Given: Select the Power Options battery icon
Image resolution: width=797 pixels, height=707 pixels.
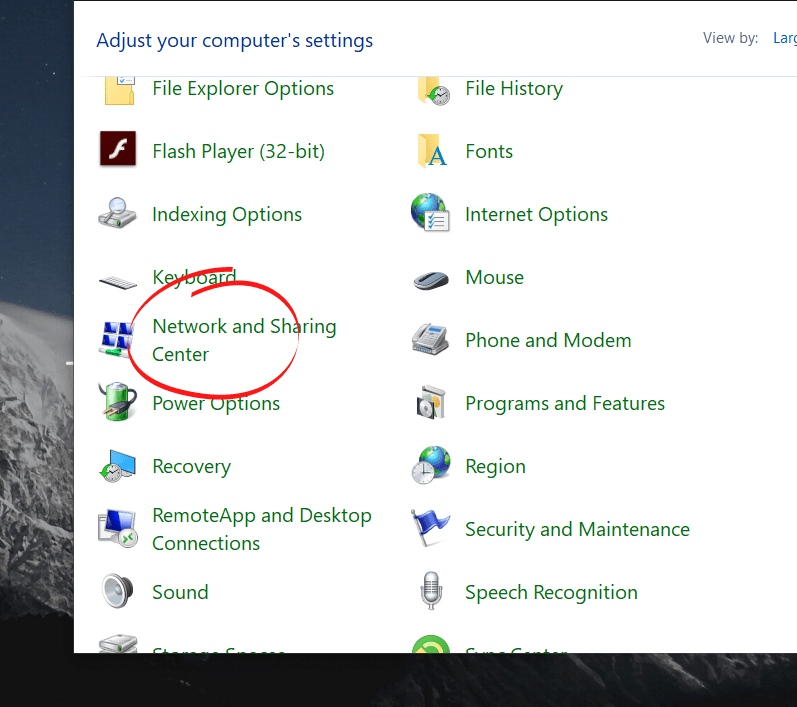Looking at the screenshot, I should 118,402.
